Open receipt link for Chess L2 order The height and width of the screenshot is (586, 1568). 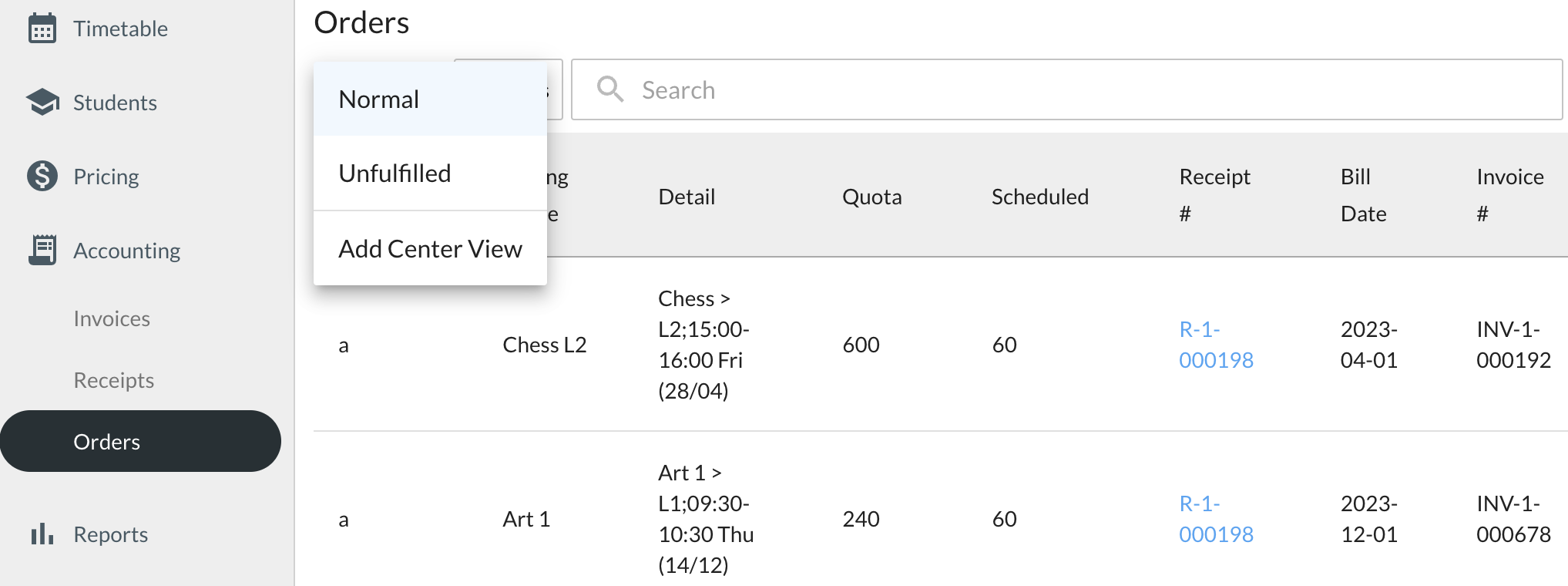point(1215,345)
